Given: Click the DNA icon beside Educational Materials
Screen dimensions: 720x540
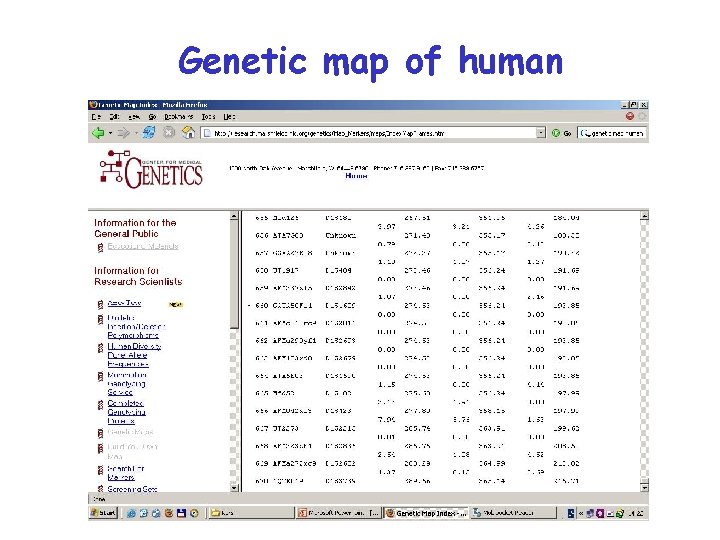Looking at the screenshot, I should click(100, 247).
